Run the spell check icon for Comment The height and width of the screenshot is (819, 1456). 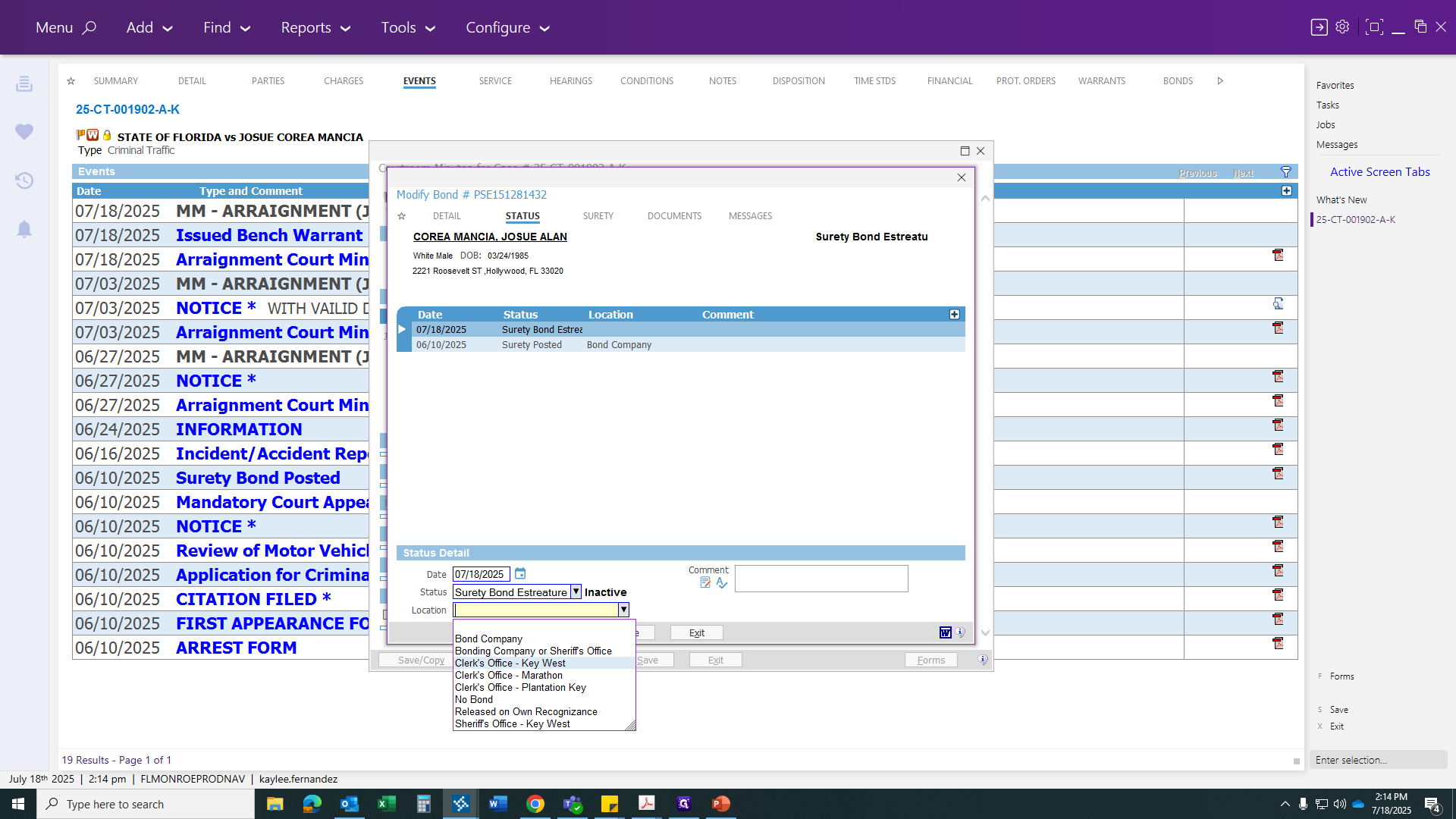click(722, 582)
